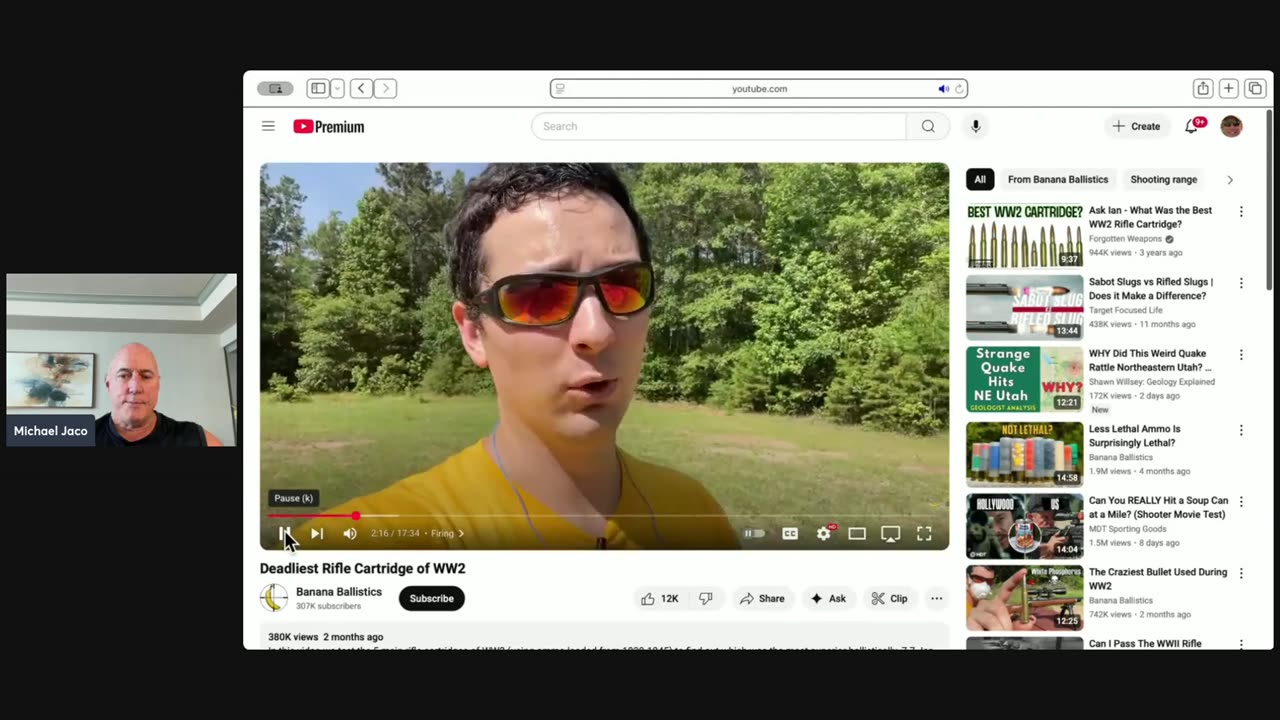The image size is (1280, 720).
Task: Switch to theater mode
Action: pyautogui.click(x=857, y=534)
